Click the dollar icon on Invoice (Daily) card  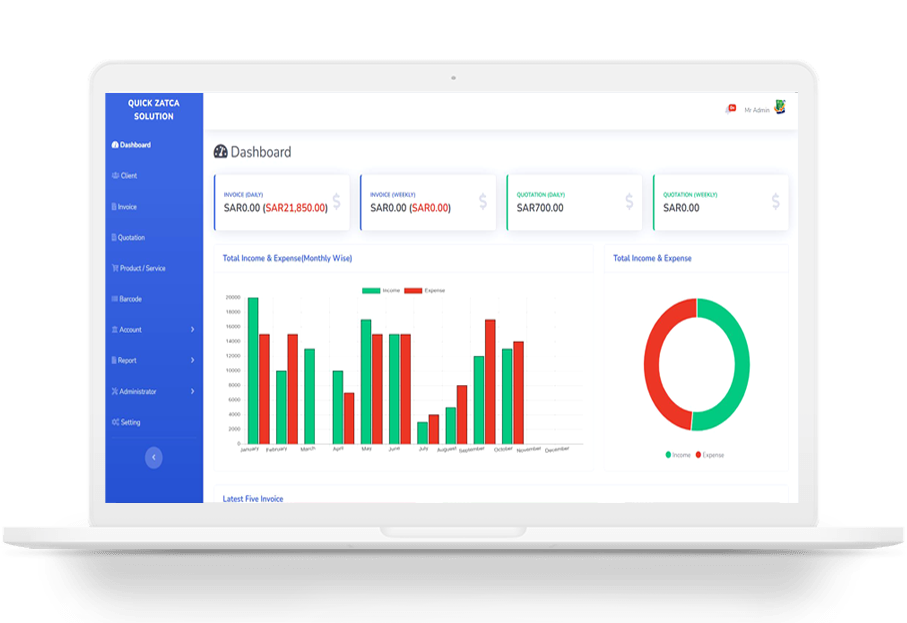click(x=336, y=202)
